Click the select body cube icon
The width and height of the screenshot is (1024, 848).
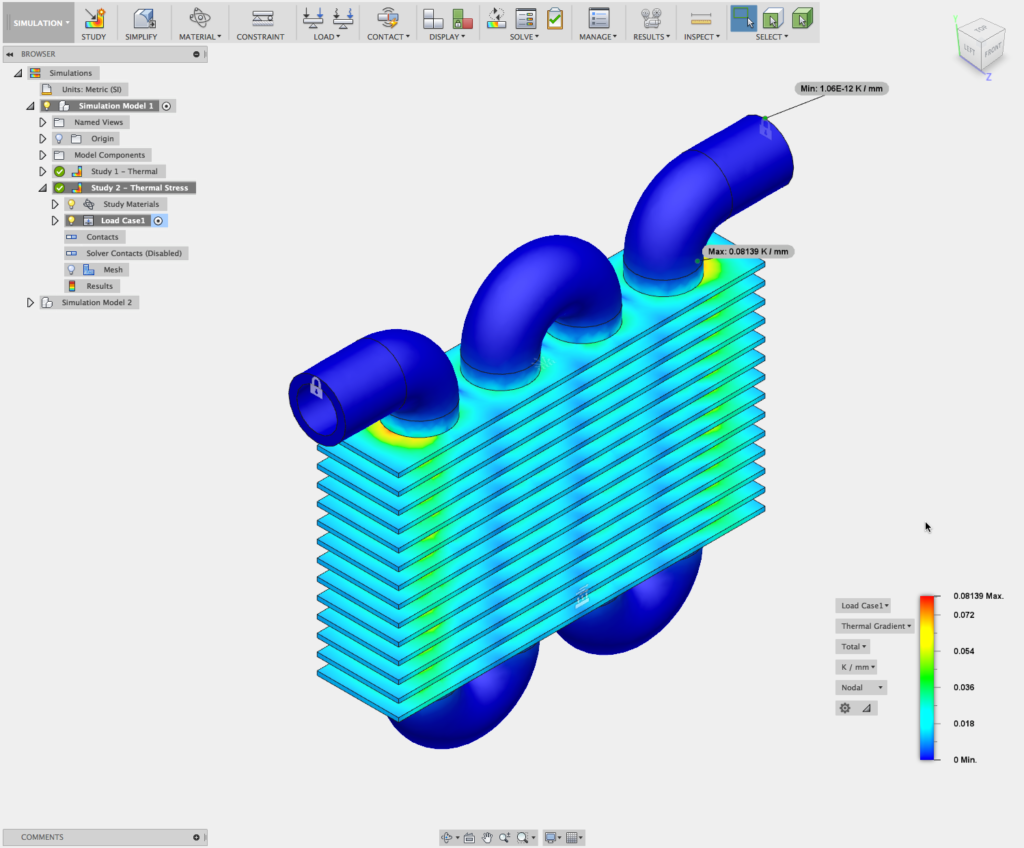click(773, 18)
